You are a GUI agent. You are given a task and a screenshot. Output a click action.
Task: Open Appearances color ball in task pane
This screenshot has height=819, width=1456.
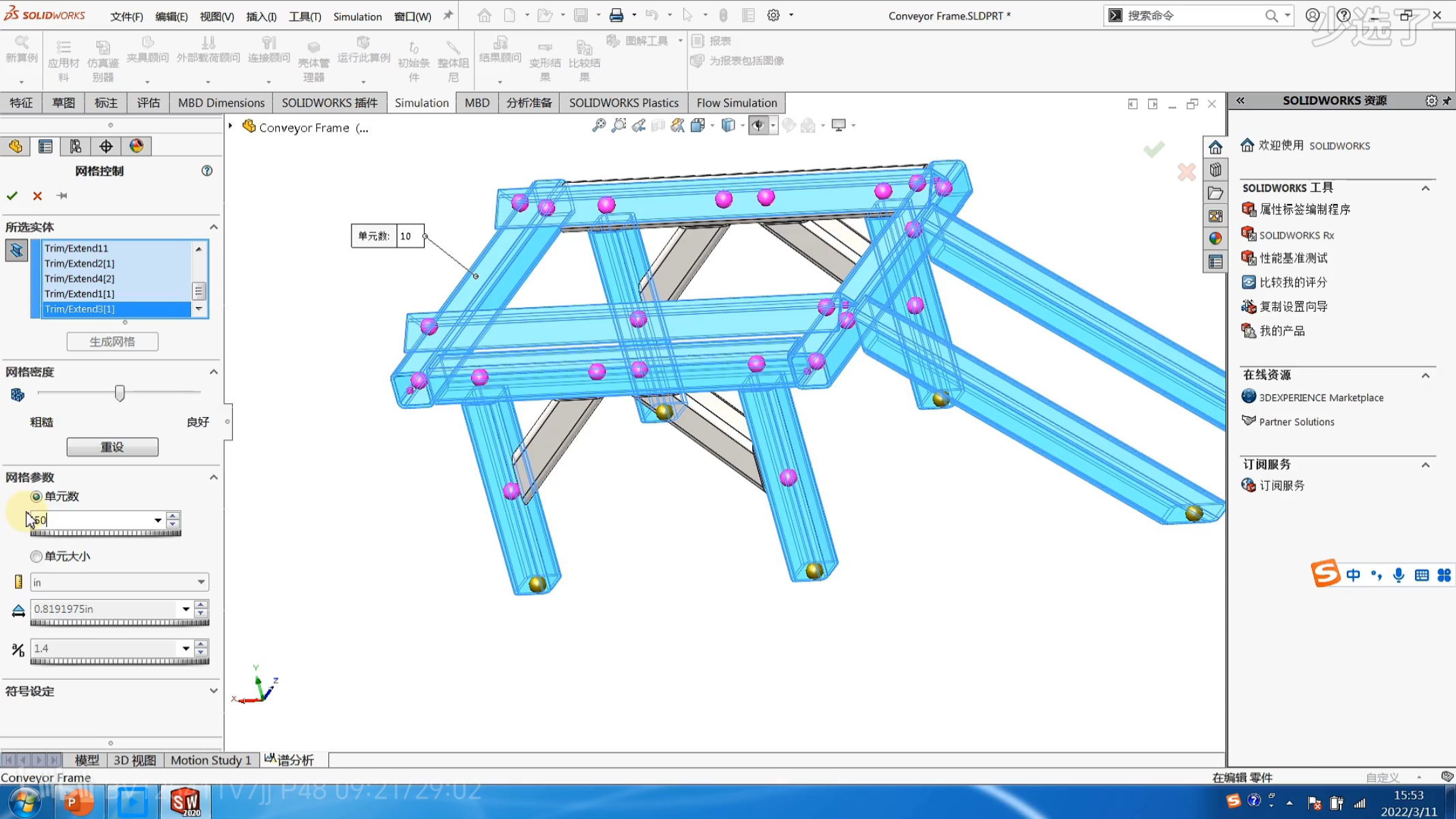(x=1215, y=238)
